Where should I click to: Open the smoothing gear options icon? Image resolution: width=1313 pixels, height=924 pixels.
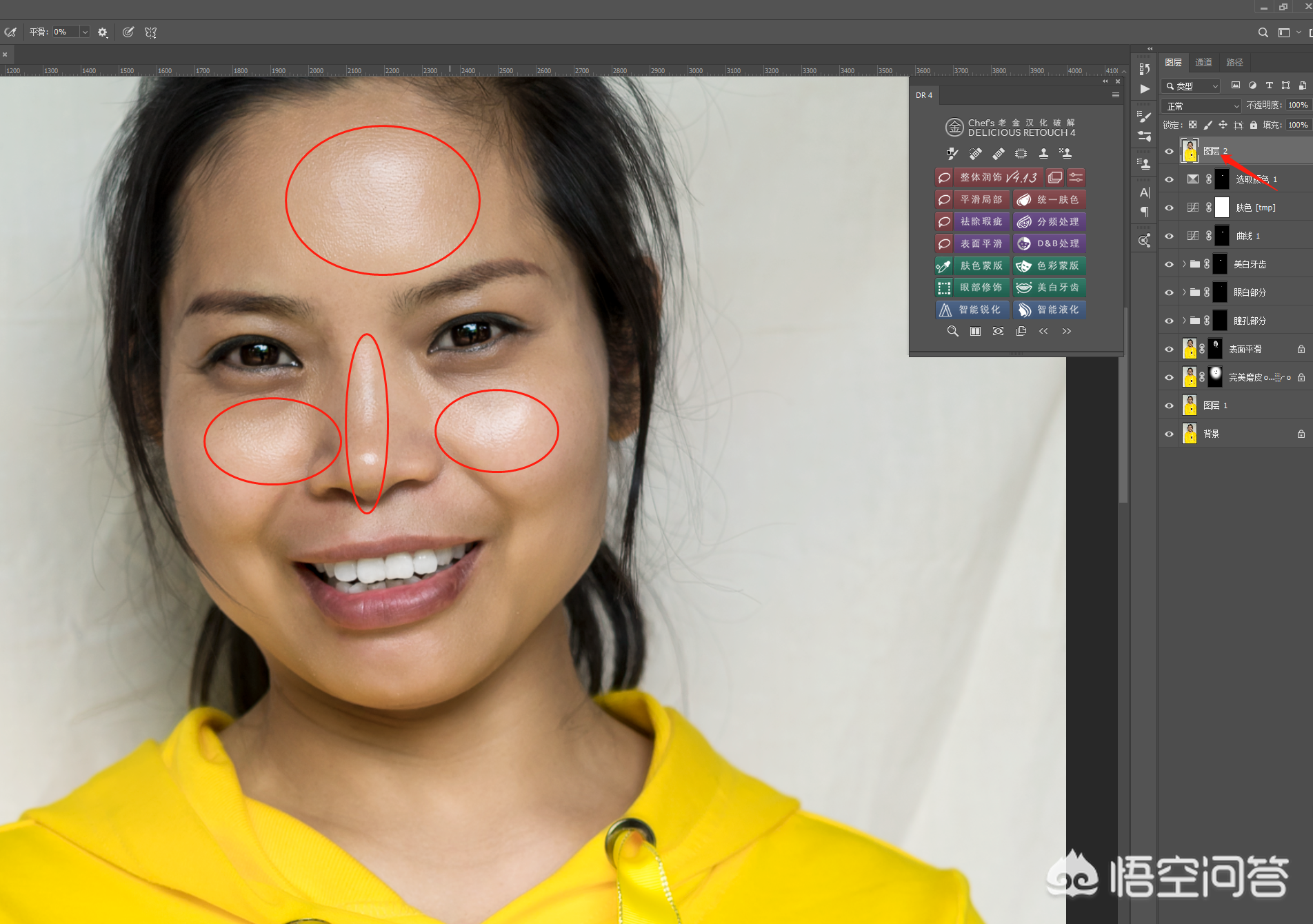click(x=103, y=32)
